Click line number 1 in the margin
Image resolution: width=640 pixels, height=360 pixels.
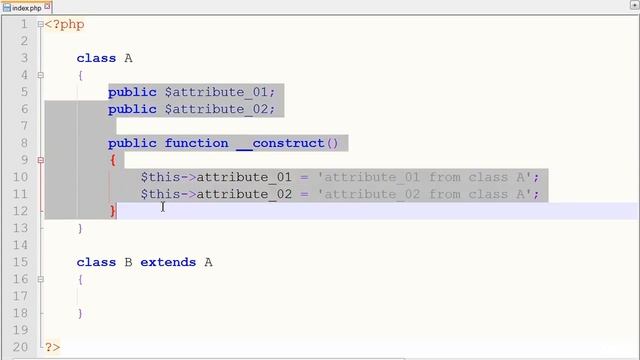24,24
